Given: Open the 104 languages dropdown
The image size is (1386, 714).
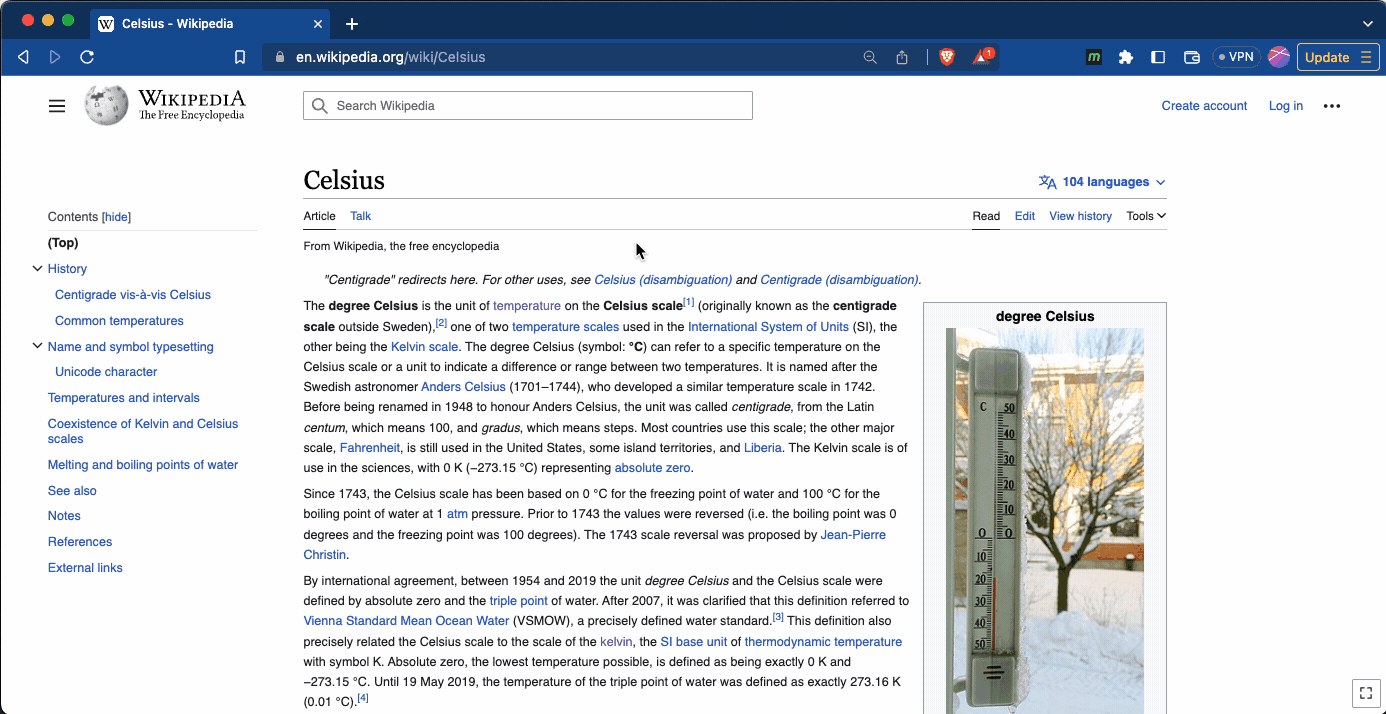Looking at the screenshot, I should [x=1103, y=182].
